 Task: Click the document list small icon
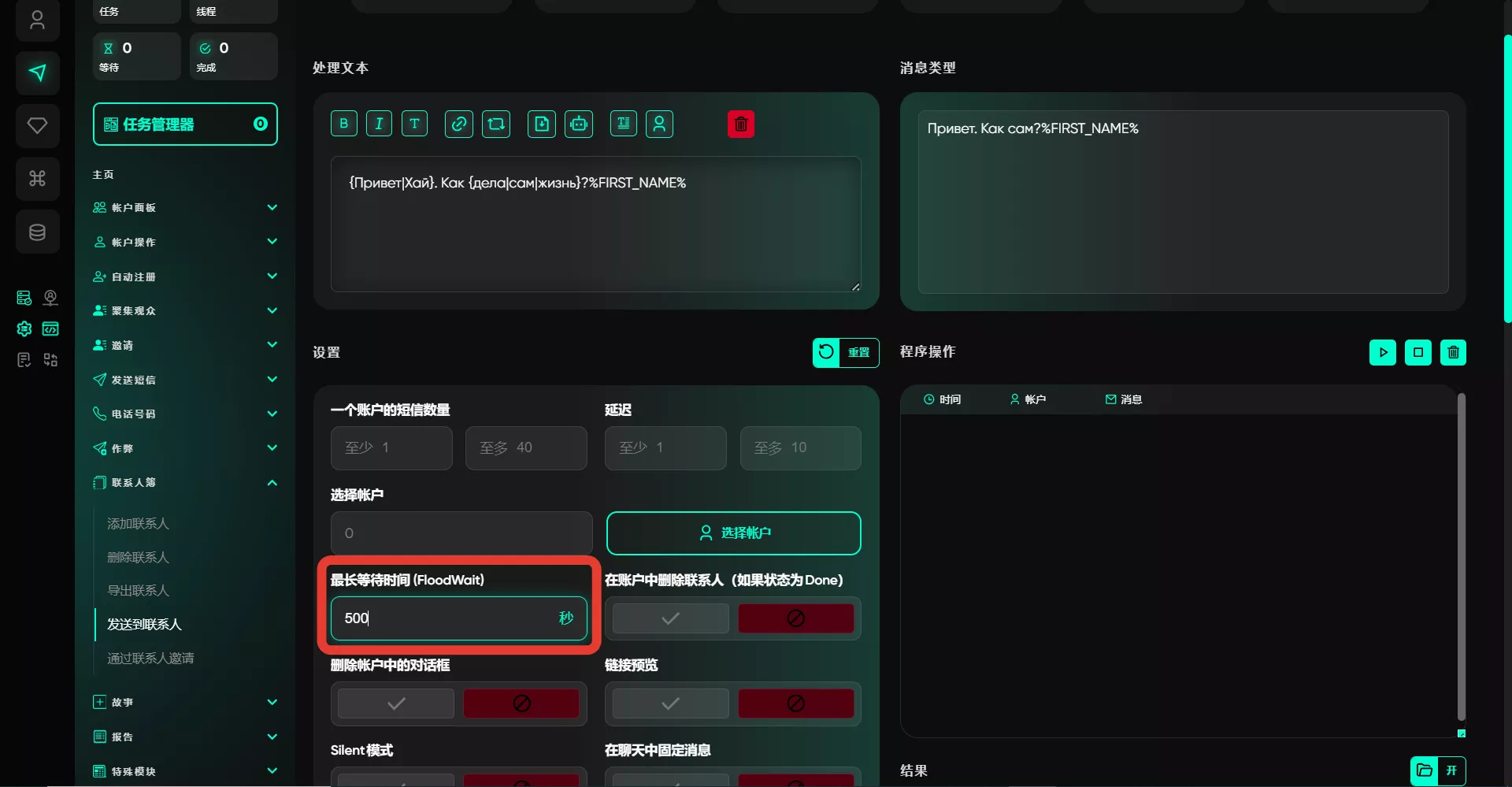(24, 360)
